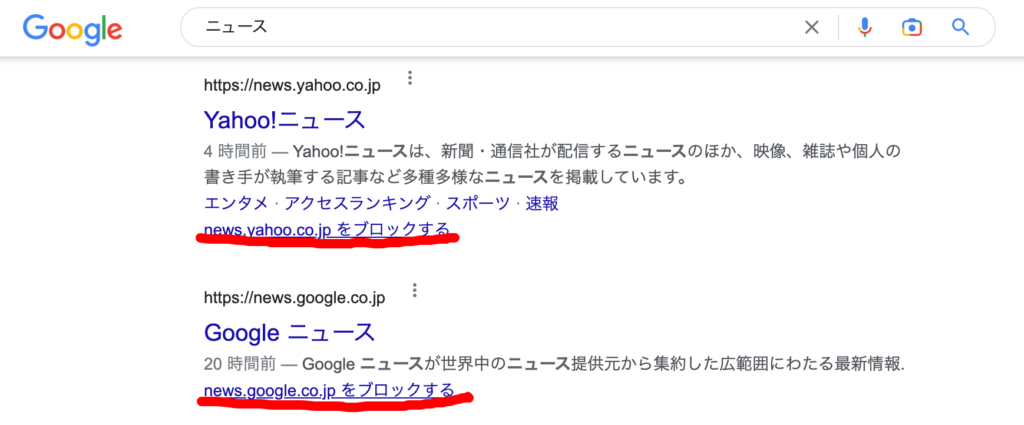Open three-dot menu beside news.yahoo.co.jp URL
Screen dimensions: 1024x425
pyautogui.click(x=410, y=79)
